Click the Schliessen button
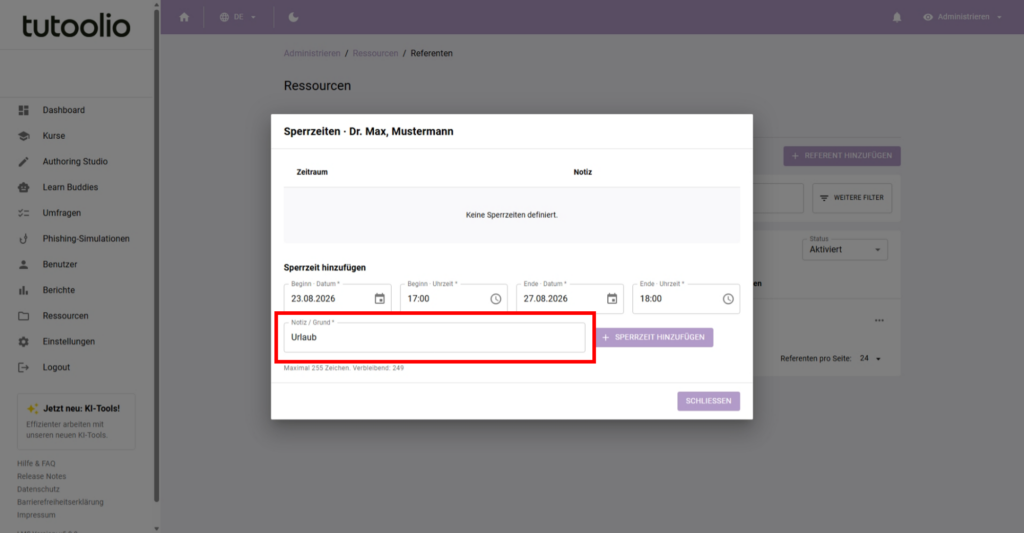 tap(709, 401)
